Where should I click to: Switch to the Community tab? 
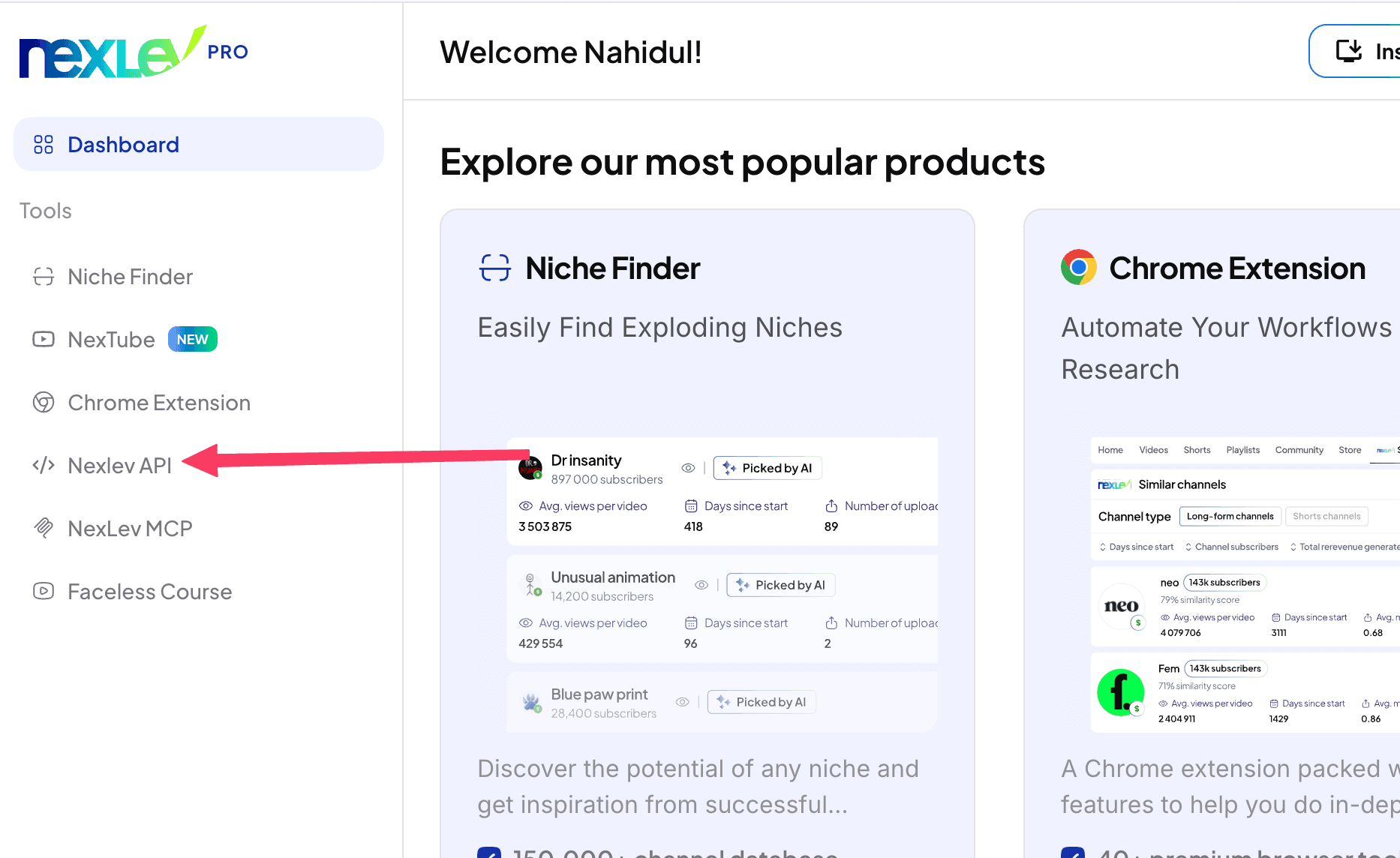coord(1299,450)
